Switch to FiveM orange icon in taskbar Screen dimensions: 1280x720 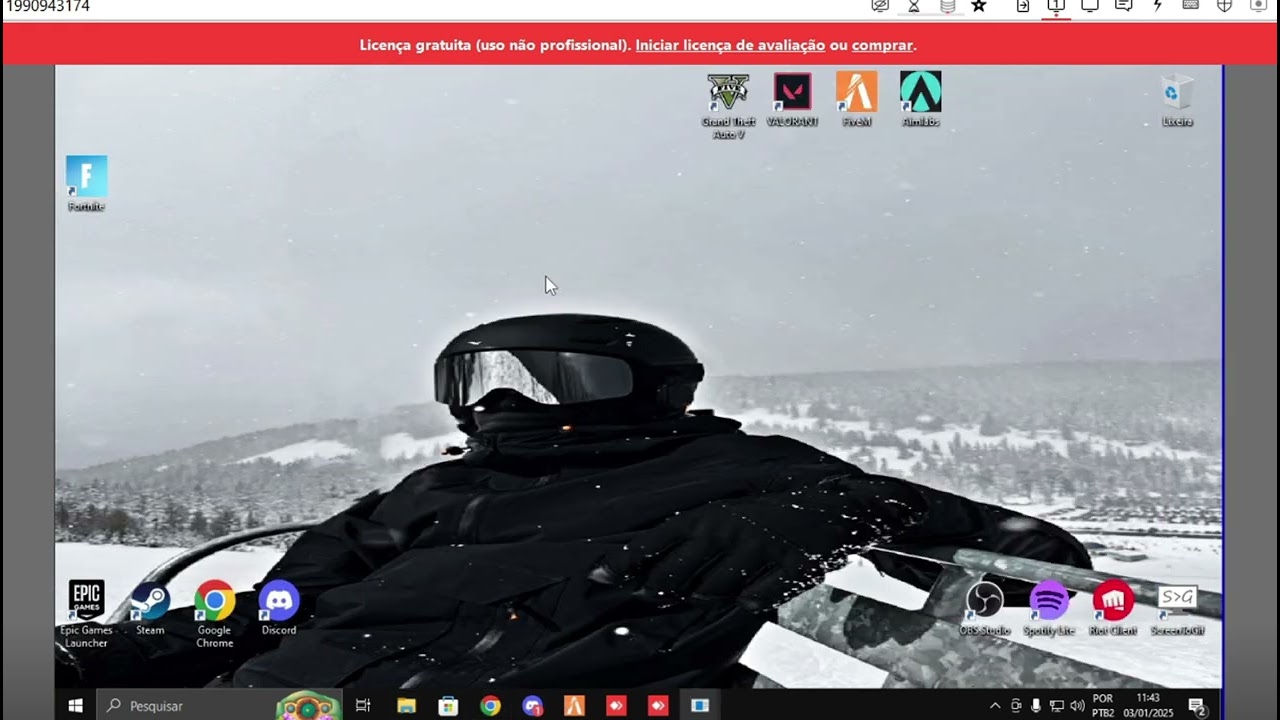(x=574, y=705)
